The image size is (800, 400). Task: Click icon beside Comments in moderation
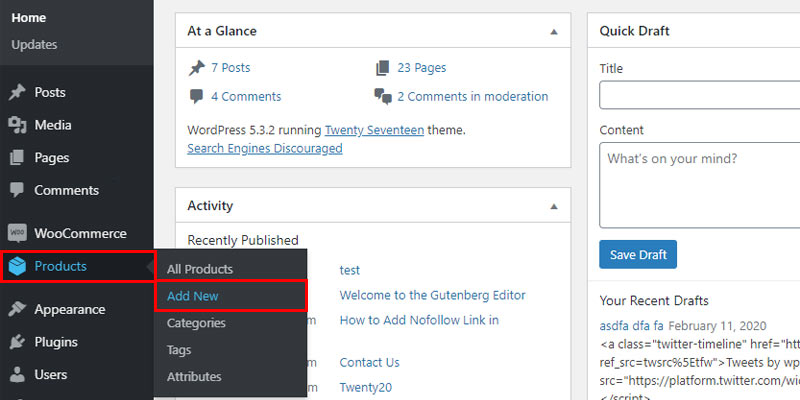(383, 96)
